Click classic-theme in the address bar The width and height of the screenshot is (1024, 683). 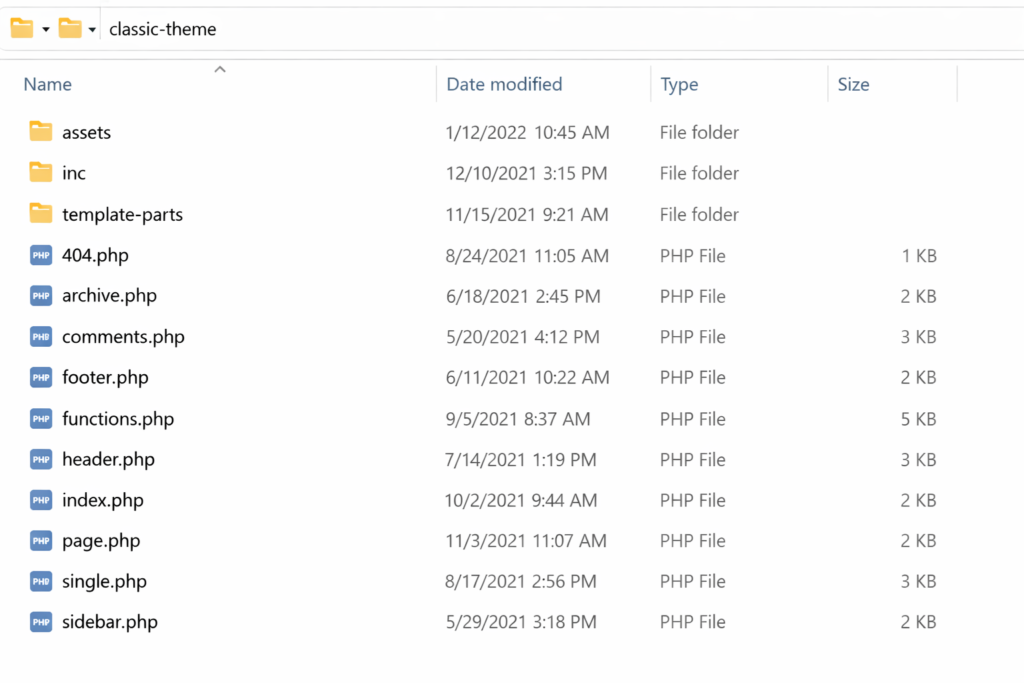(162, 30)
